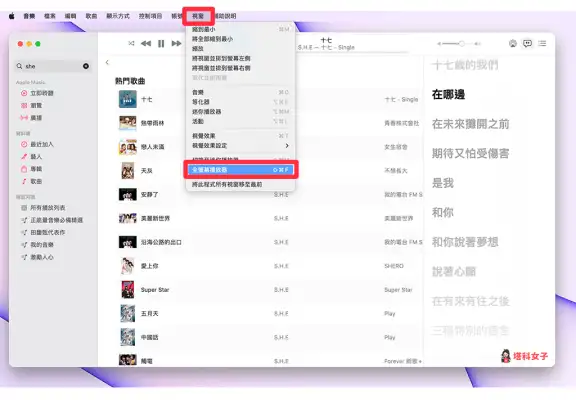This screenshot has height=400, width=576.
Task: Select 迷你播放器 mini player menu item
Action: click(240, 112)
